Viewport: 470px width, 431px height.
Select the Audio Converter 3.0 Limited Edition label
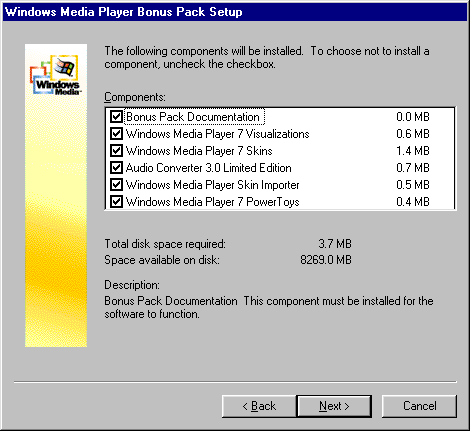[x=208, y=168]
